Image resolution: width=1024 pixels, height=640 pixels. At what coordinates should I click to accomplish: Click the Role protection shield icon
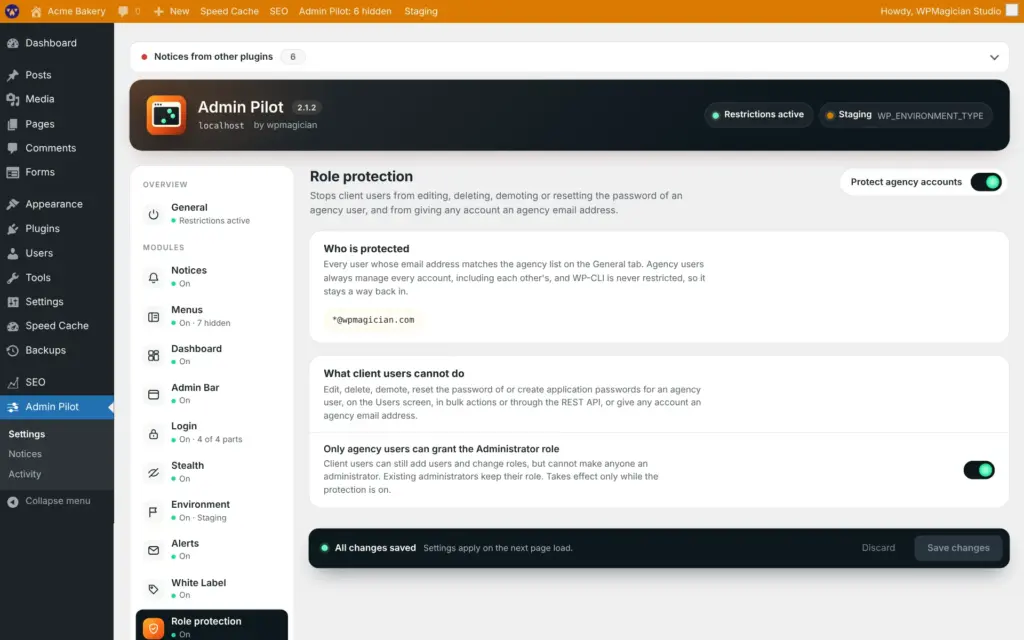coord(153,628)
